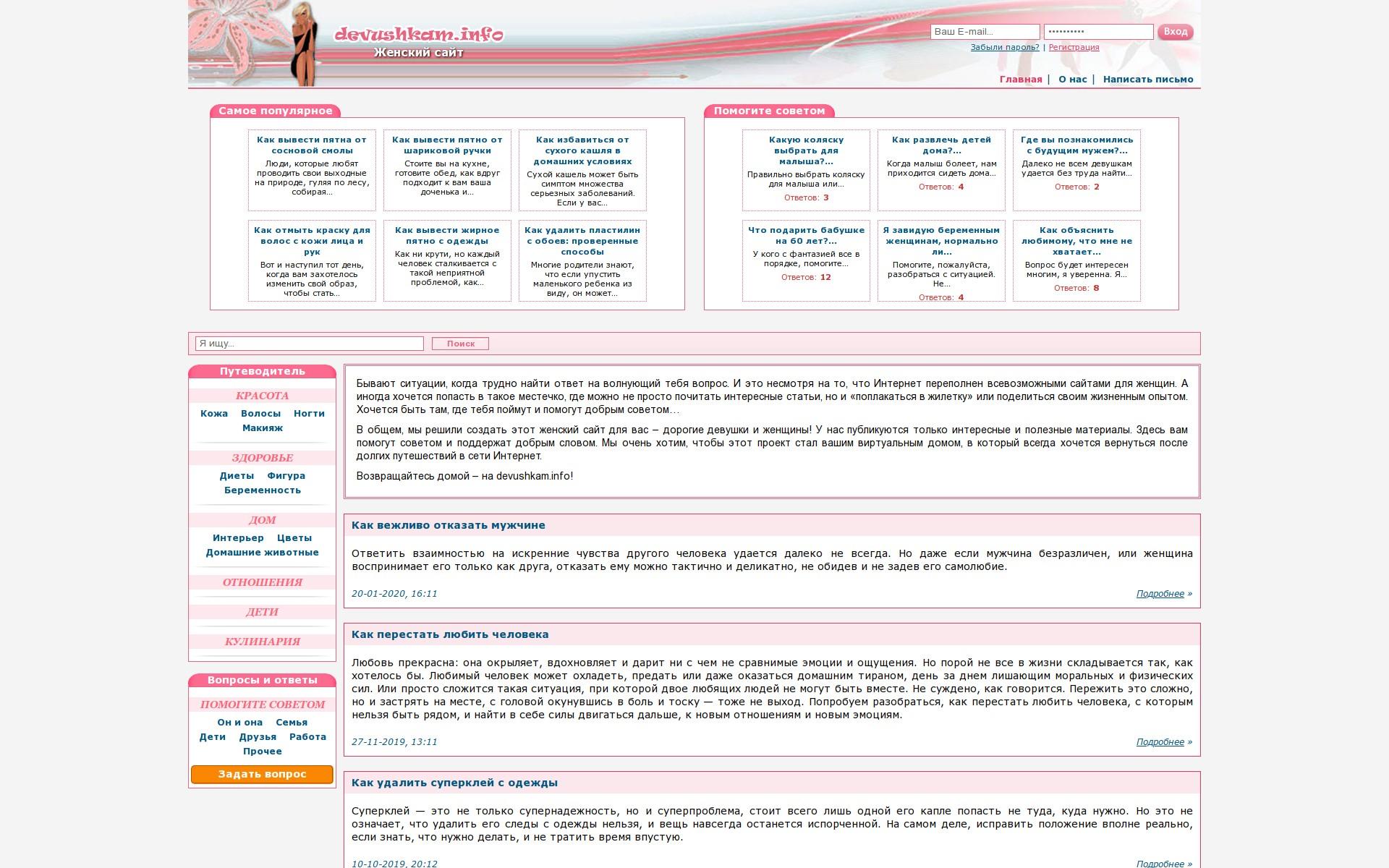Click the devushkam.info site logo
Image resolution: width=1389 pixels, height=868 pixels.
click(418, 34)
